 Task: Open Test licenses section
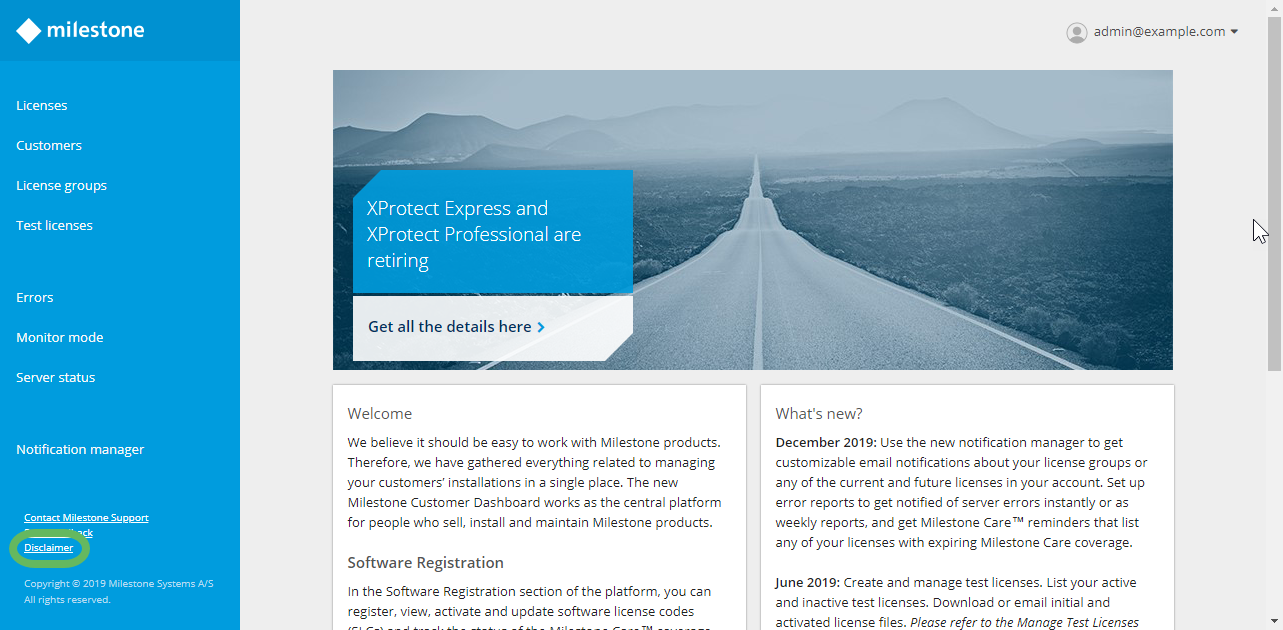54,226
